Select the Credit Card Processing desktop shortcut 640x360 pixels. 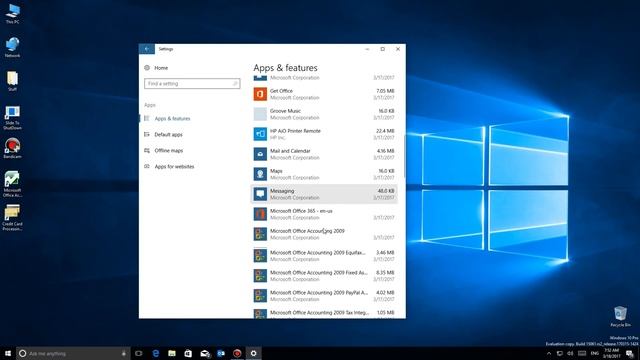point(12,218)
